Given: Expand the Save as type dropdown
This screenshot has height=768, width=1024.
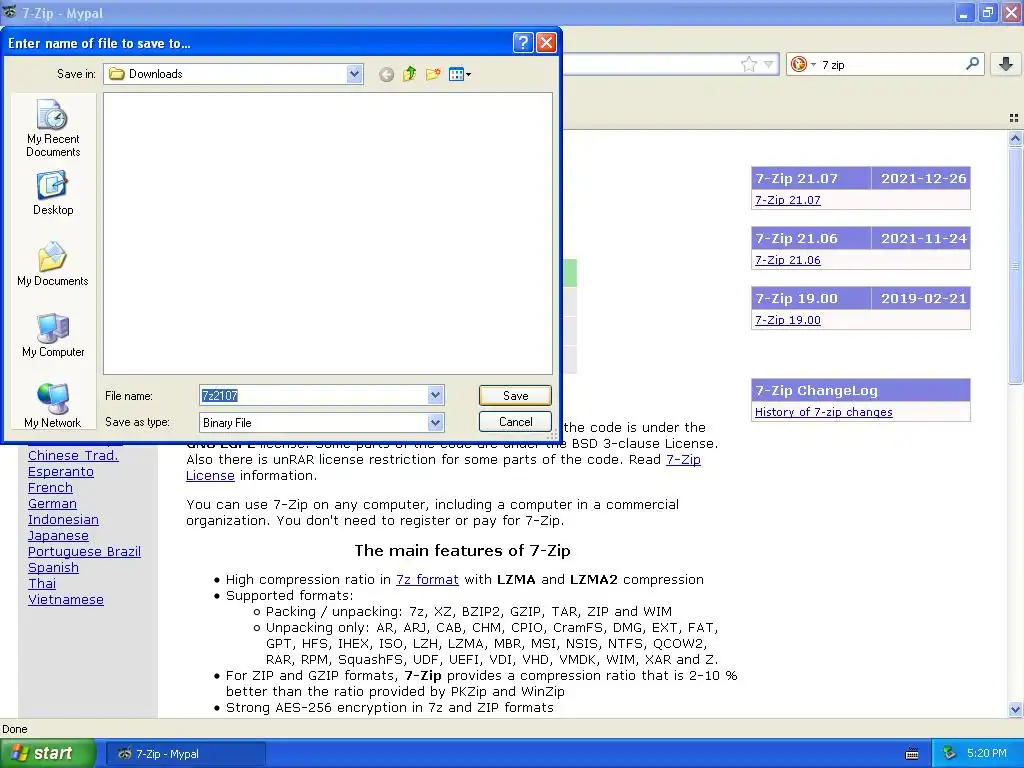Looking at the screenshot, I should coord(436,423).
